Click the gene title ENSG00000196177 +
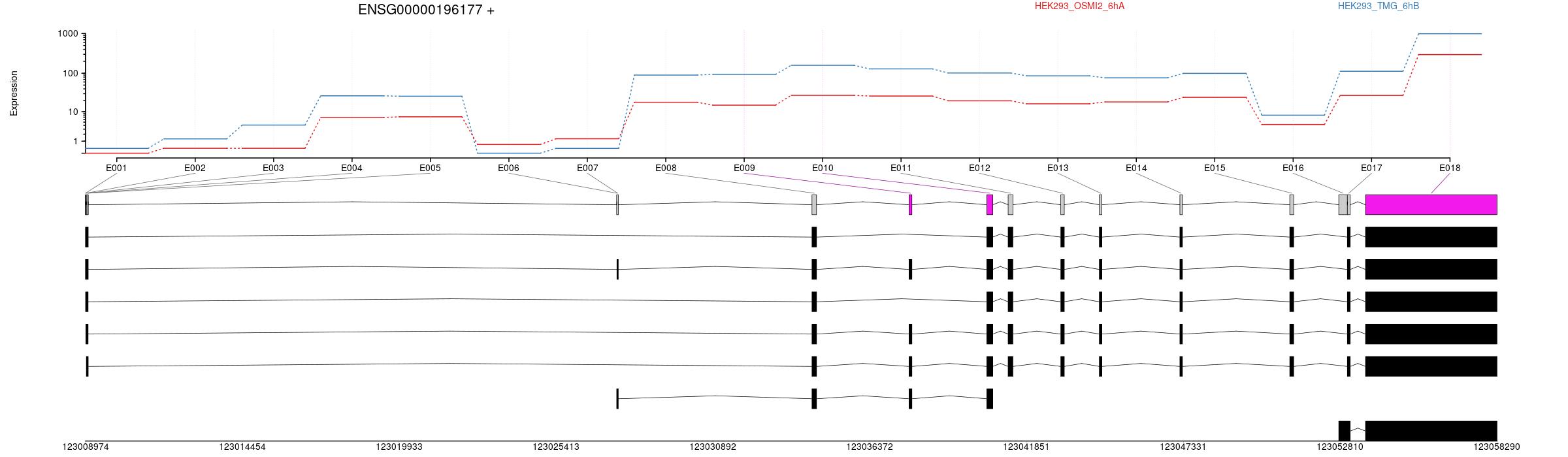The image size is (1568, 457). [426, 10]
